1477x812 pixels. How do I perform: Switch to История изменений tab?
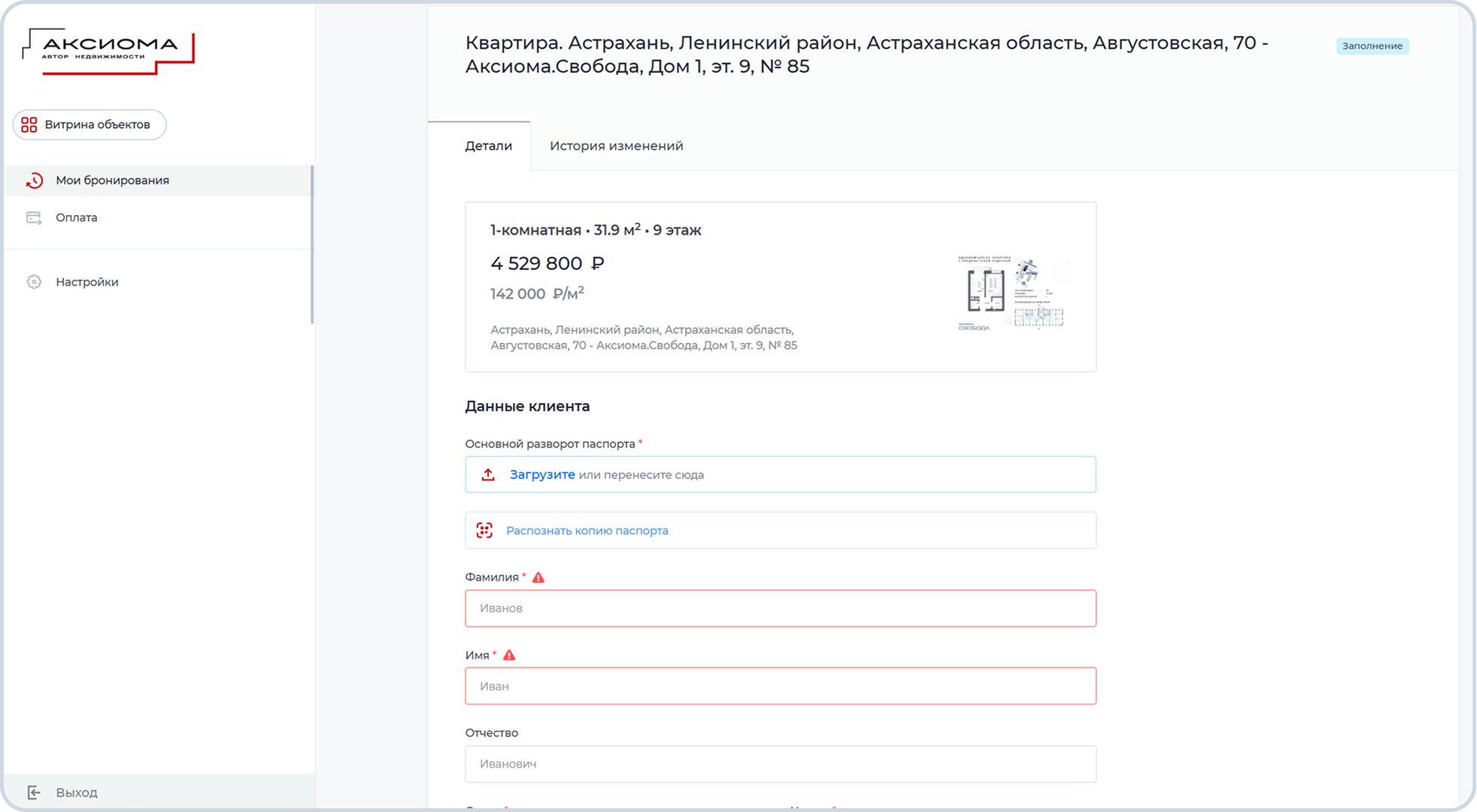click(x=616, y=146)
